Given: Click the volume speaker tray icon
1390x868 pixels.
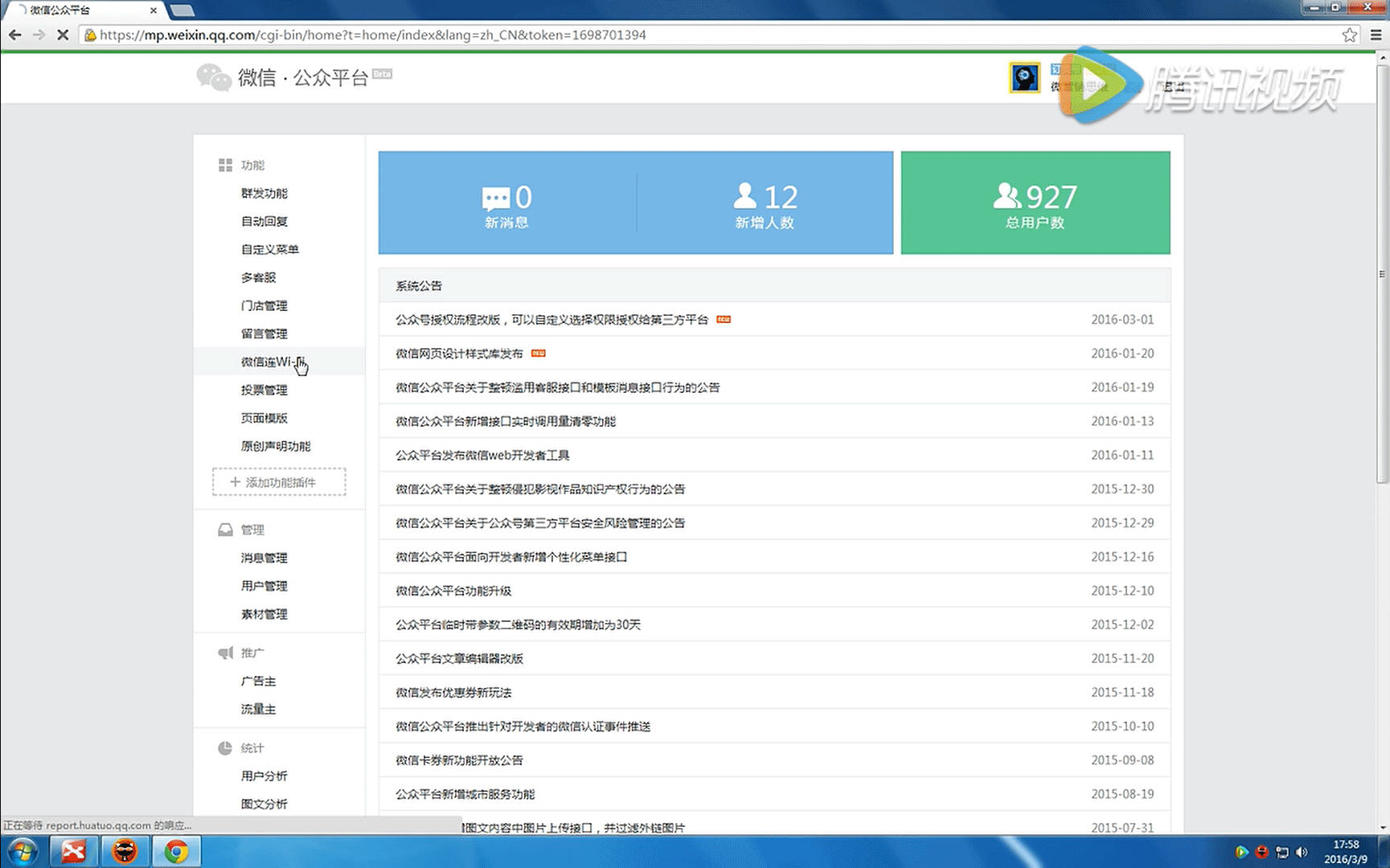Looking at the screenshot, I should pyautogui.click(x=1302, y=852).
